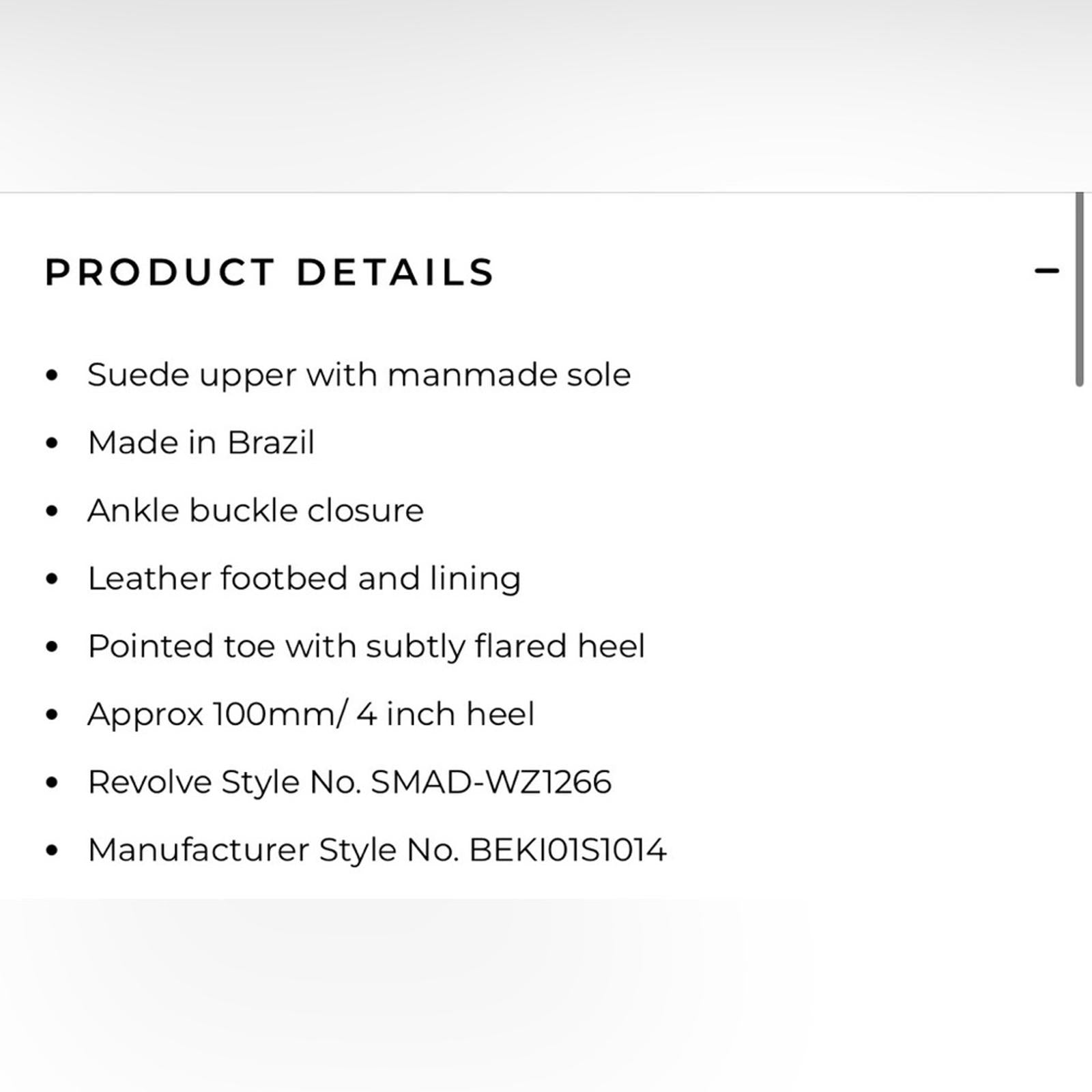Screen dimensions: 1092x1092
Task: Click 'Pointed toe with subtly flared heel'
Action: [366, 646]
